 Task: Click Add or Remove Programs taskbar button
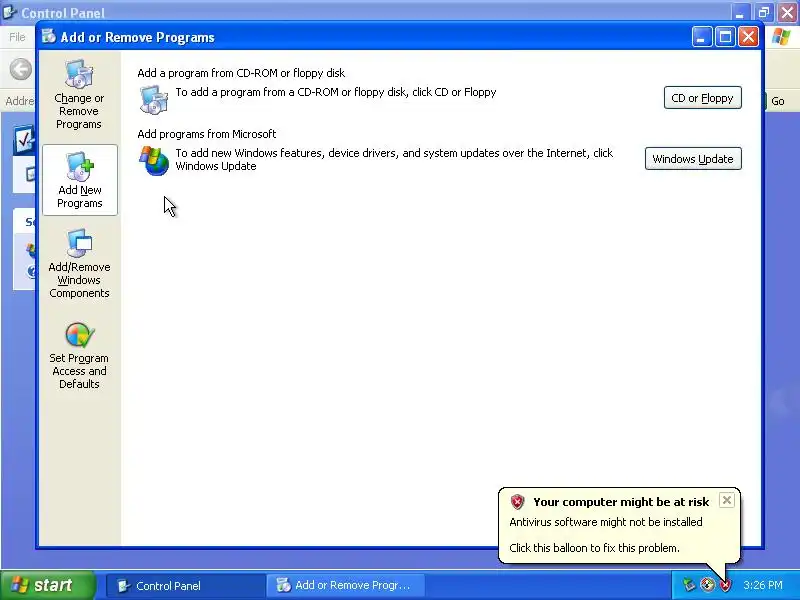coord(345,585)
